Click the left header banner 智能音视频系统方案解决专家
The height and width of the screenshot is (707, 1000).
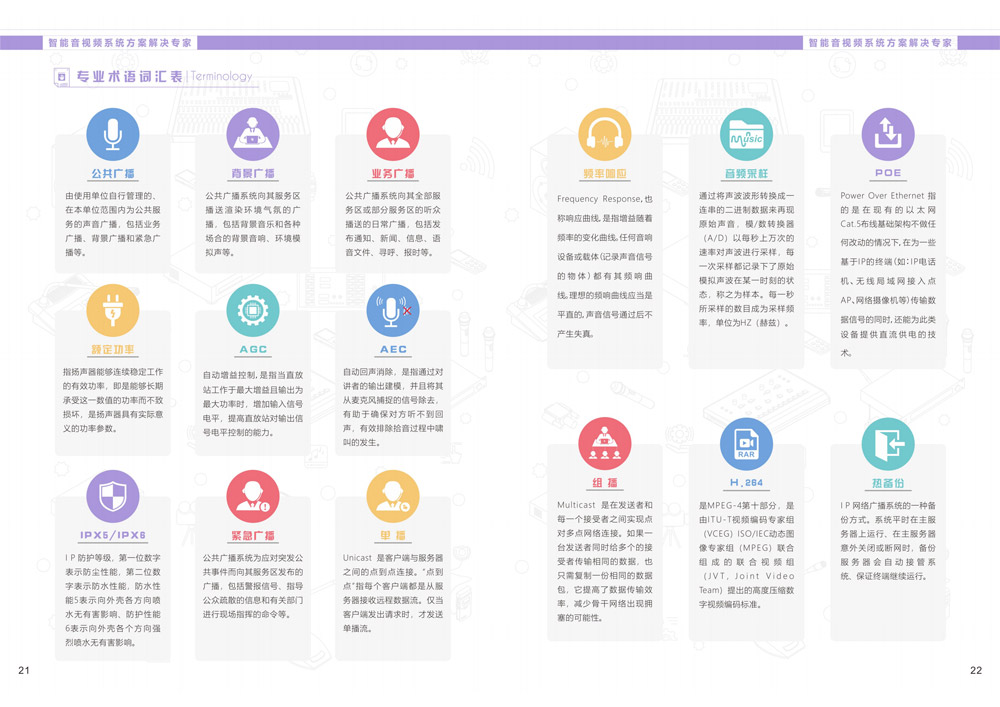click(x=119, y=43)
